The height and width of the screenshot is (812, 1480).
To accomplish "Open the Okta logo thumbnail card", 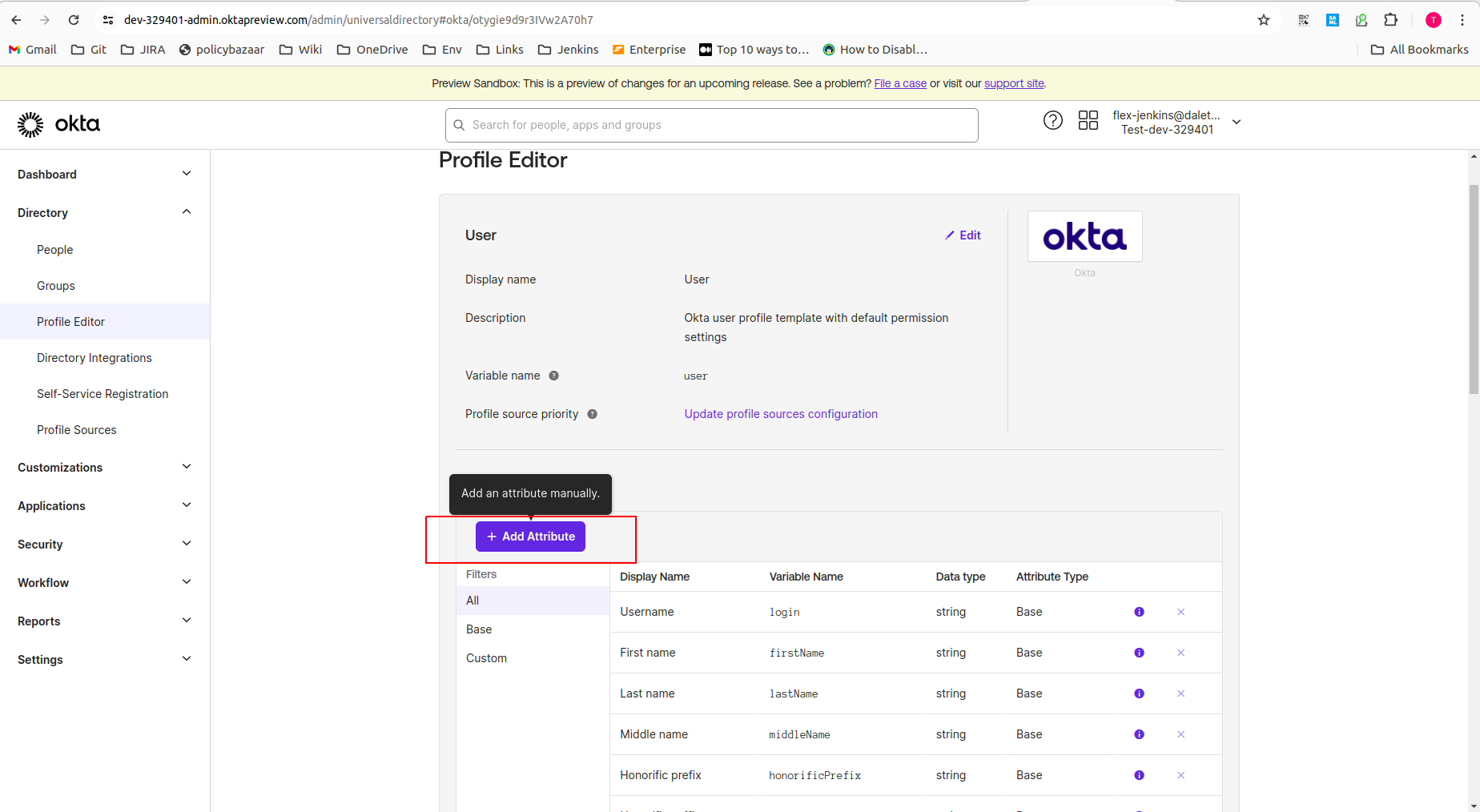I will 1084,236.
